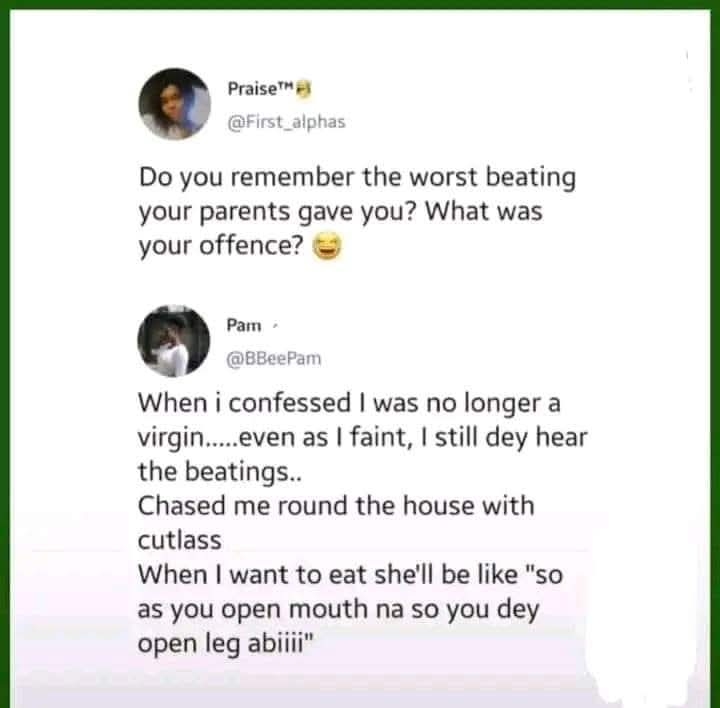This screenshot has height=708, width=720.
Task: Click the Pam display name
Action: coord(244,325)
